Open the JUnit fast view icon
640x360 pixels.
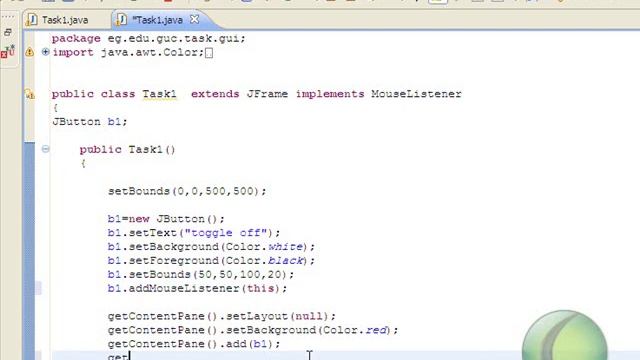pos(8,52)
